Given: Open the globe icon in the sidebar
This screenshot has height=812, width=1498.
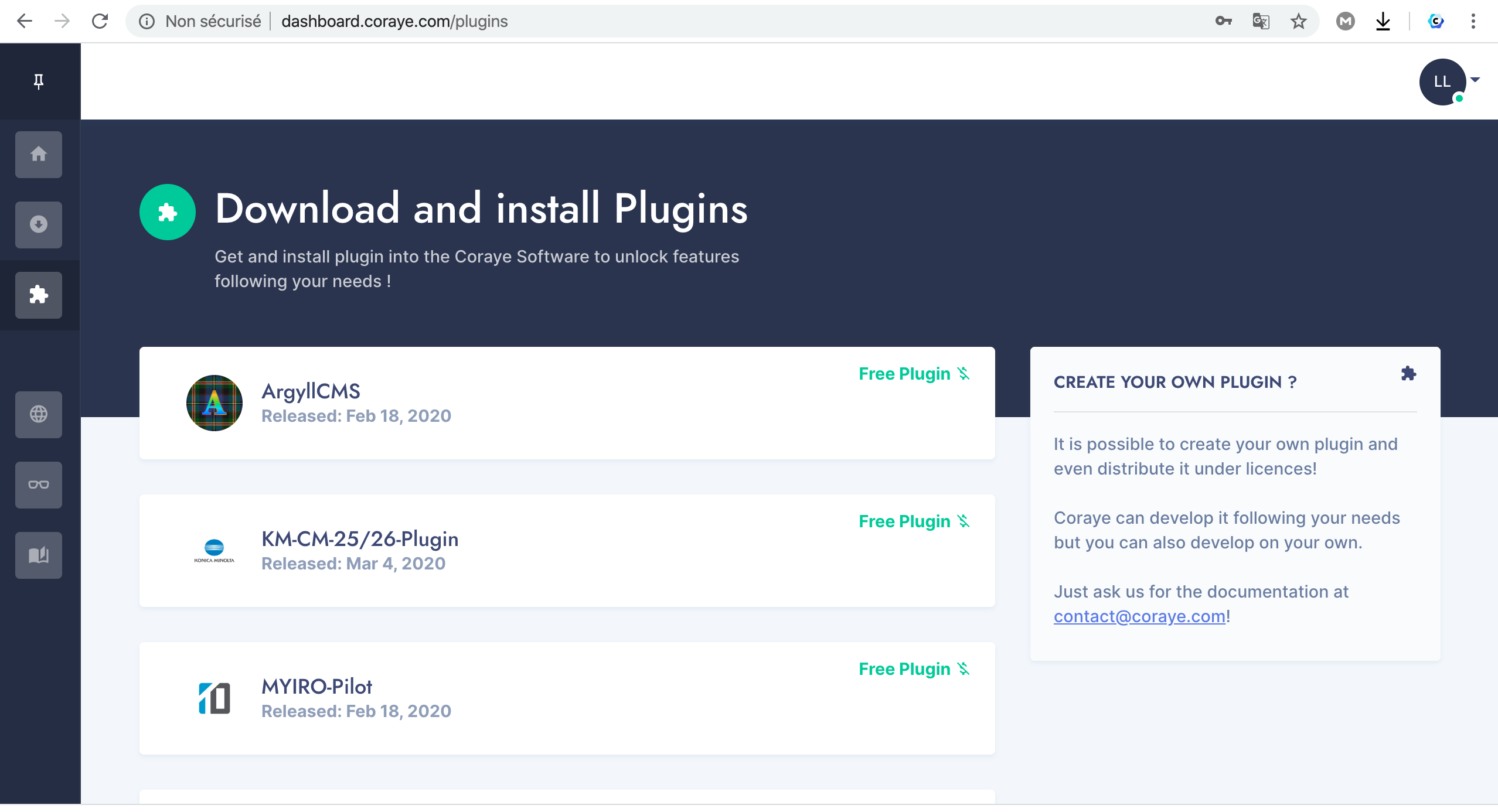Looking at the screenshot, I should click(39, 414).
